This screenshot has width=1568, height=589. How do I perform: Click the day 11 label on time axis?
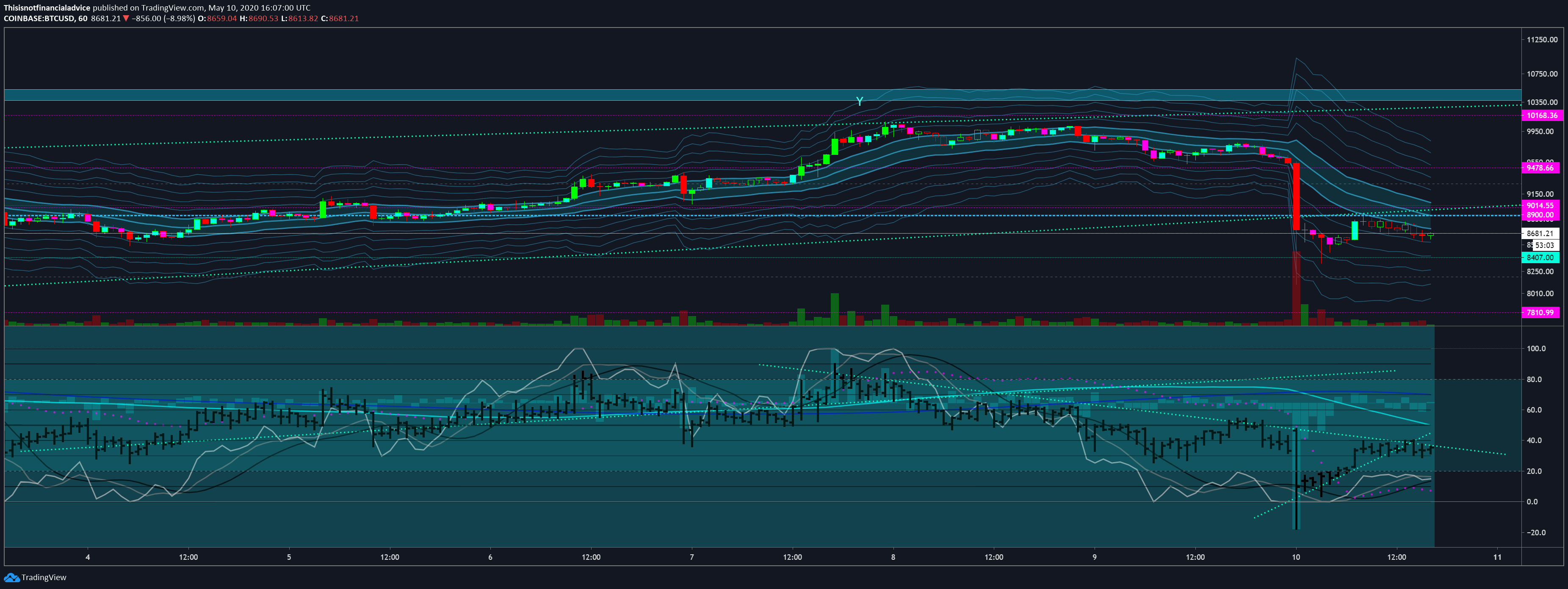[1497, 557]
